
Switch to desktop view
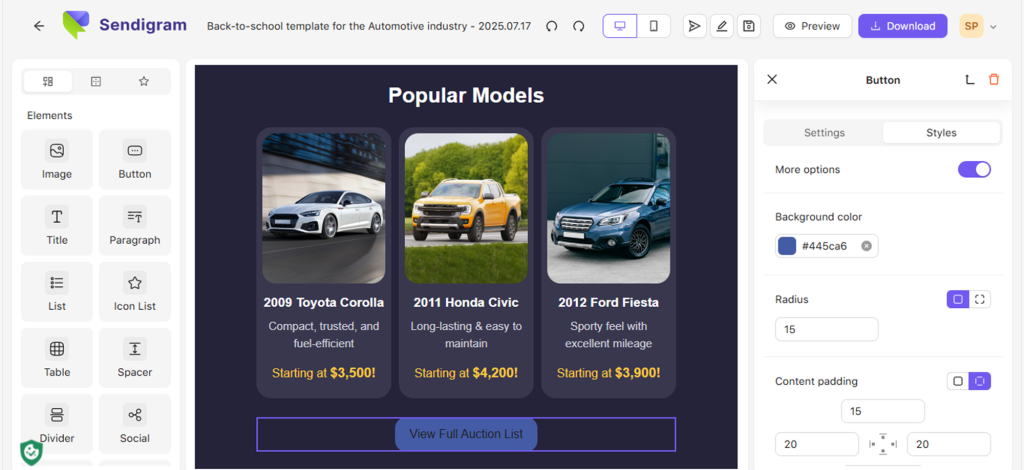point(620,26)
